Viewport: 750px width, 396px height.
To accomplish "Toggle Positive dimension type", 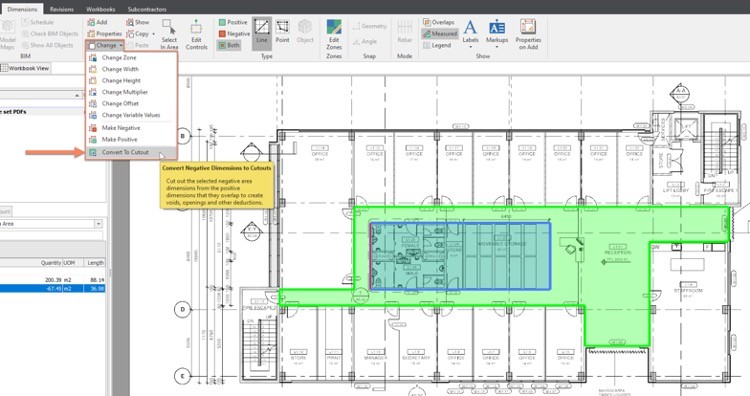I will [x=233, y=22].
